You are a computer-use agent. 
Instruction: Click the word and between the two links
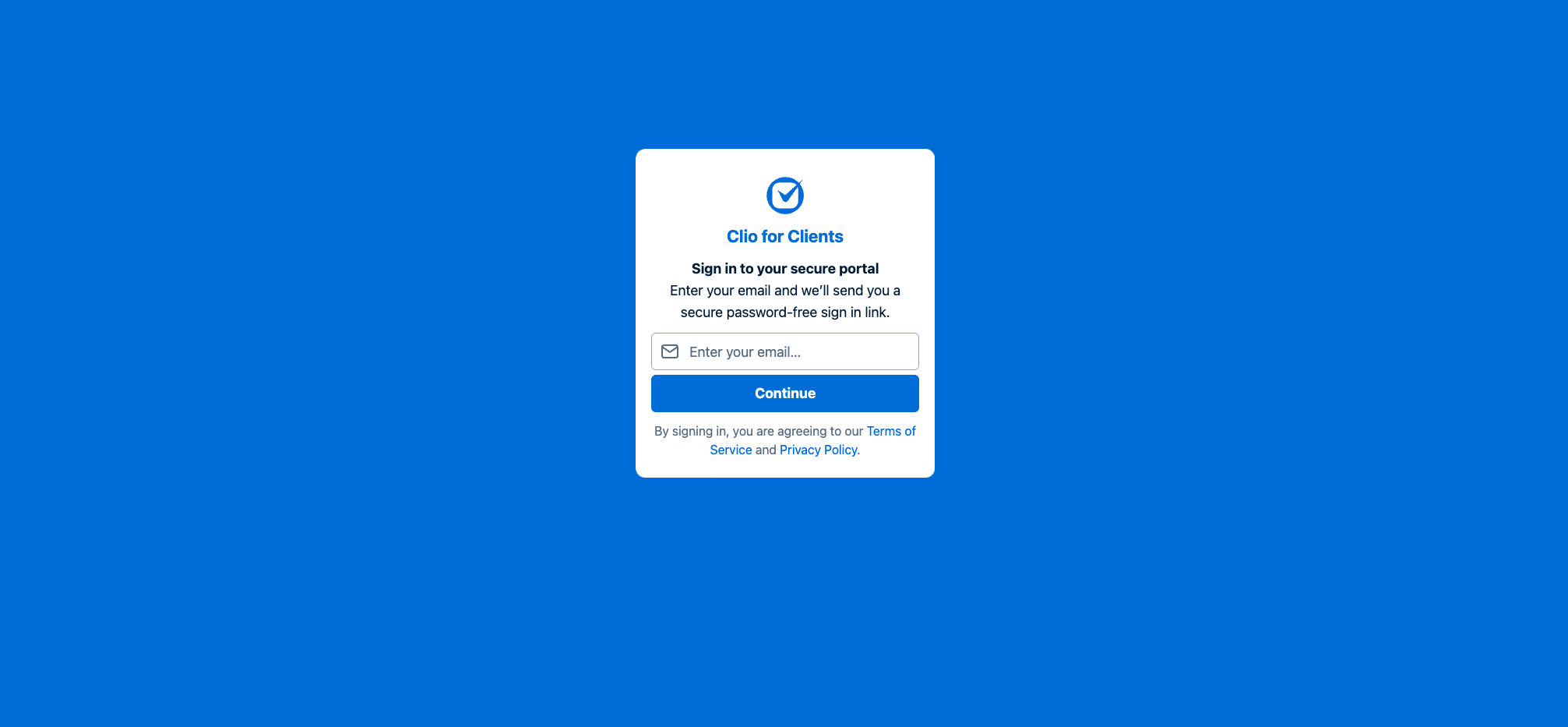click(x=766, y=450)
